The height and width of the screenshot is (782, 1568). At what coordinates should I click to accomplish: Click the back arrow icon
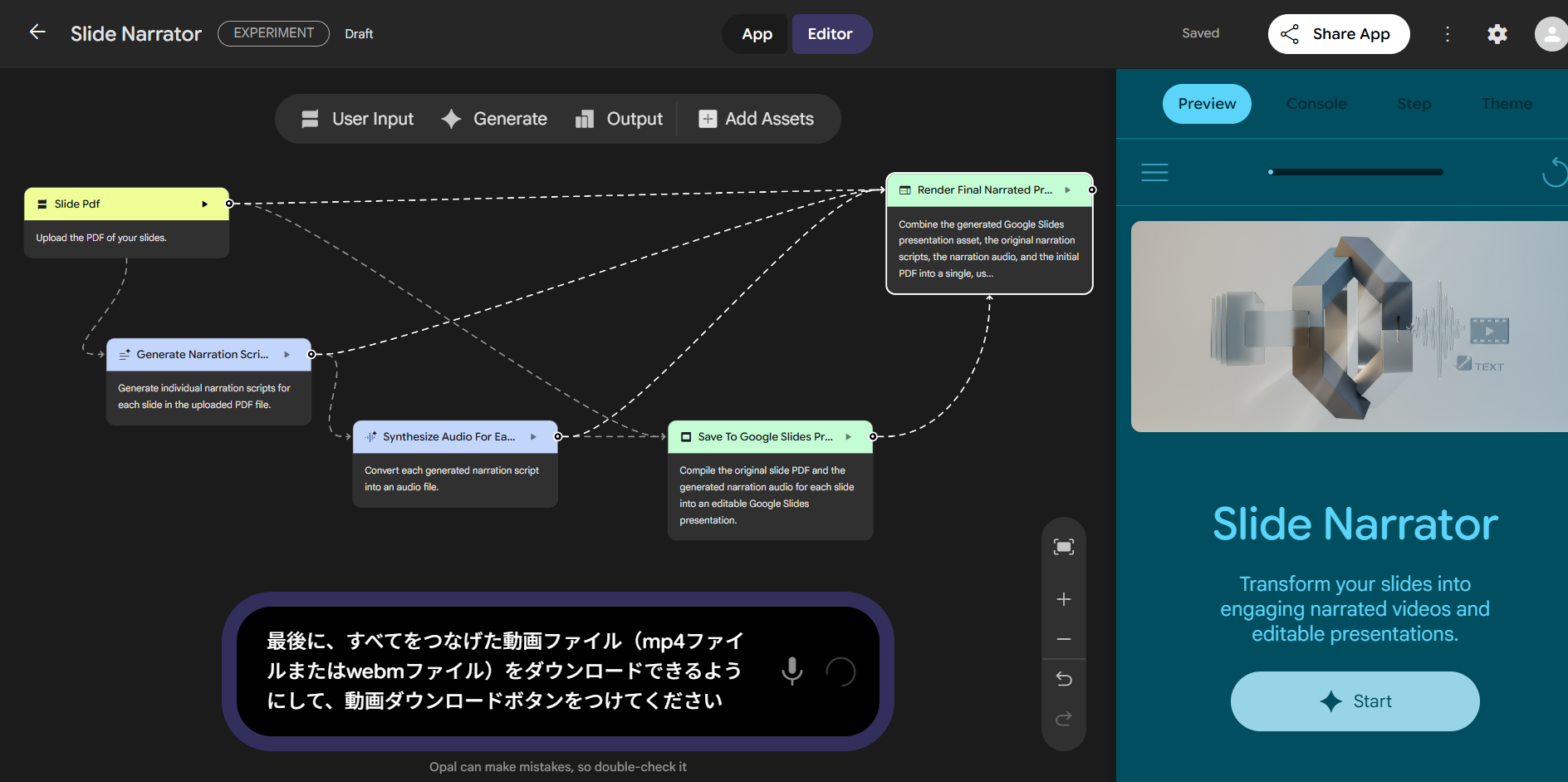click(x=37, y=32)
